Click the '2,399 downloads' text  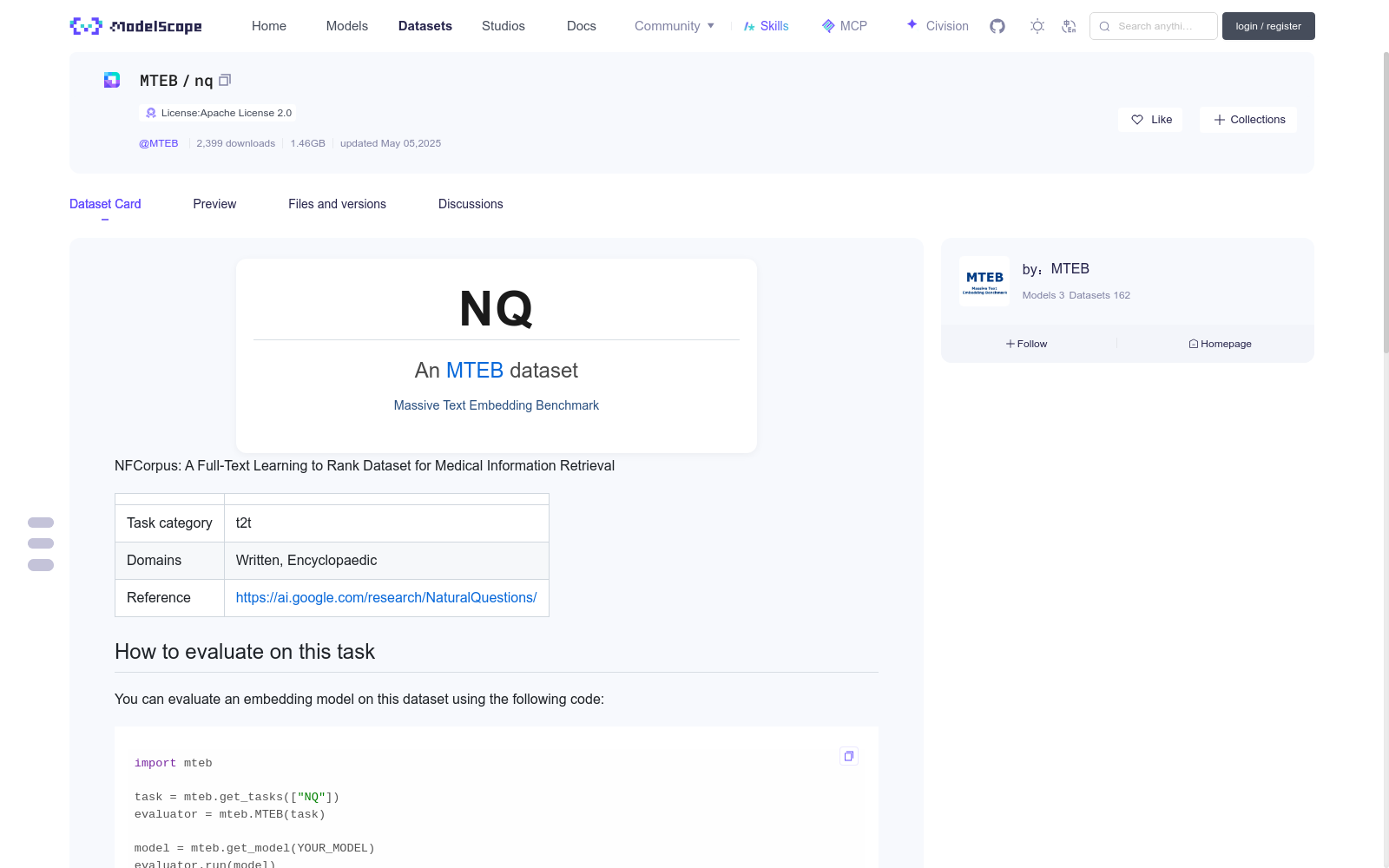pyautogui.click(x=236, y=143)
